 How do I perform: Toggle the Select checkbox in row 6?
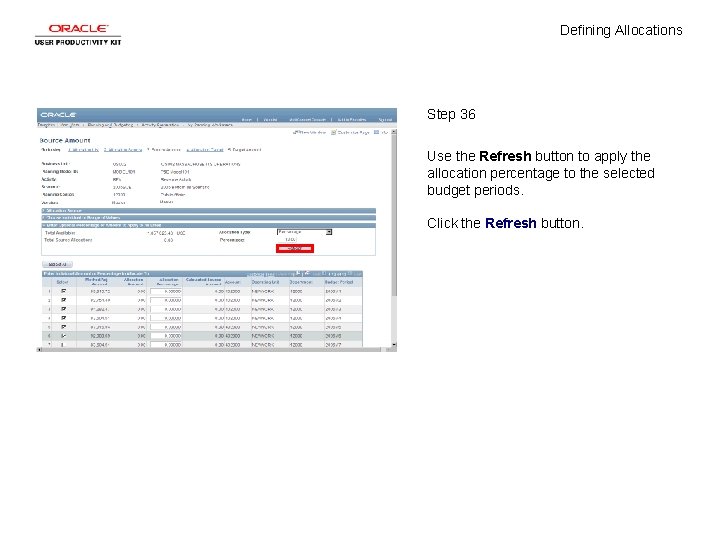(x=63, y=336)
